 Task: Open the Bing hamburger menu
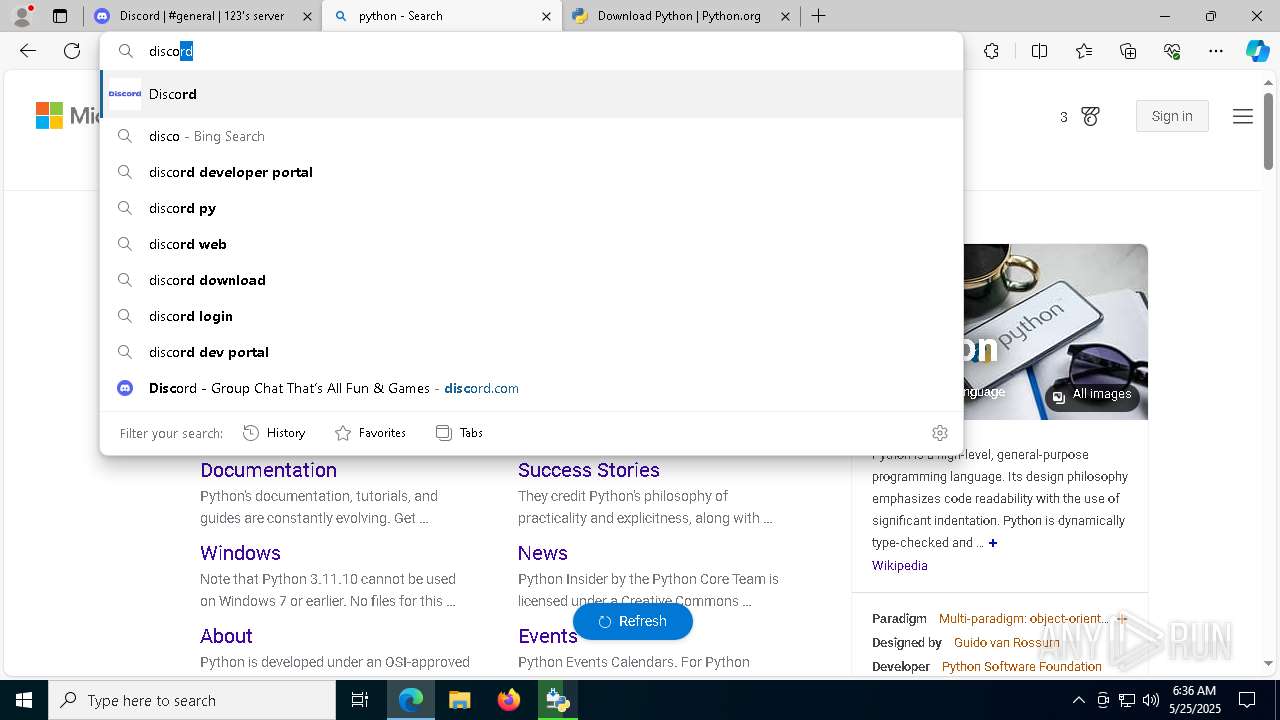click(x=1243, y=117)
